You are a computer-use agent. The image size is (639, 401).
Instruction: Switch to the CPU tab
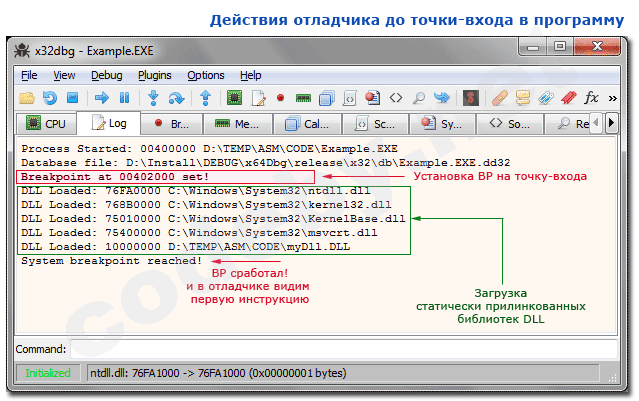[46, 123]
